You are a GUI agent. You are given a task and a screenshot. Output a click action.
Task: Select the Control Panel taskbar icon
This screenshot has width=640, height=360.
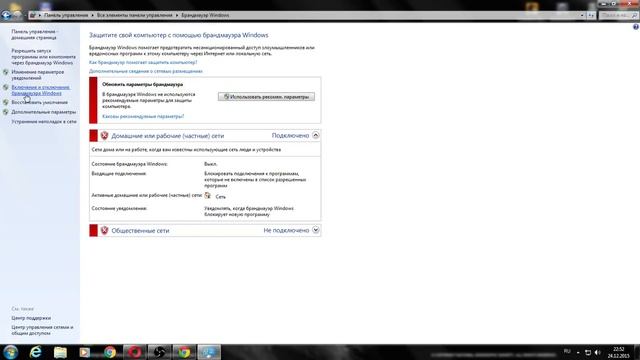(x=209, y=352)
